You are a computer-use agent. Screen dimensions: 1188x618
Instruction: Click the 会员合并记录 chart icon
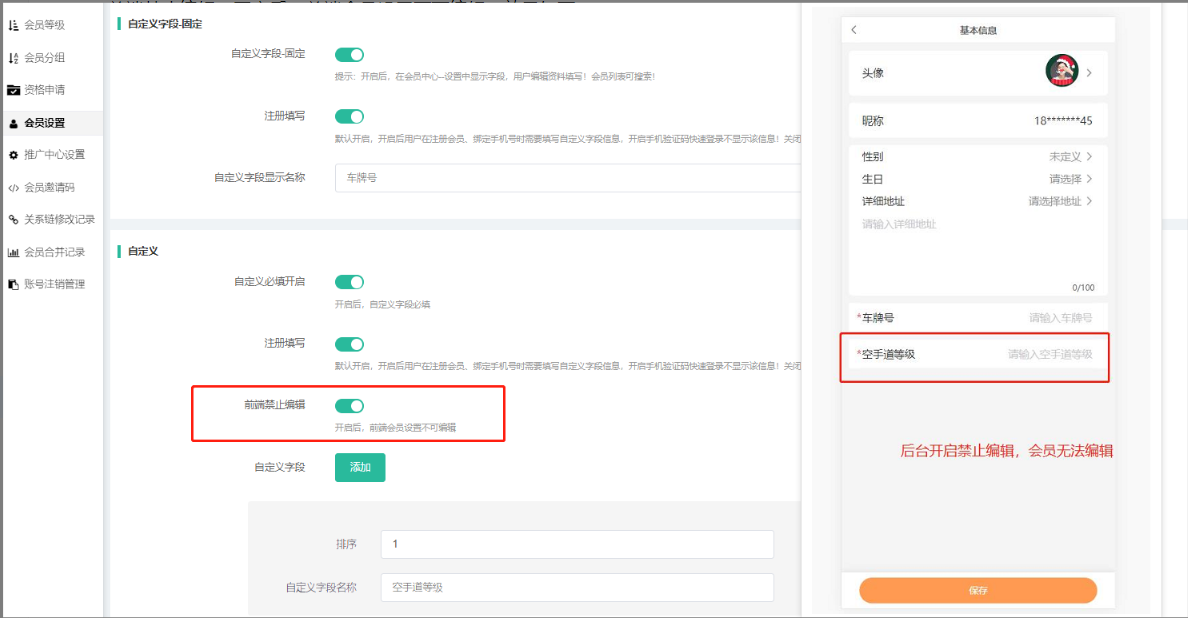pos(14,252)
